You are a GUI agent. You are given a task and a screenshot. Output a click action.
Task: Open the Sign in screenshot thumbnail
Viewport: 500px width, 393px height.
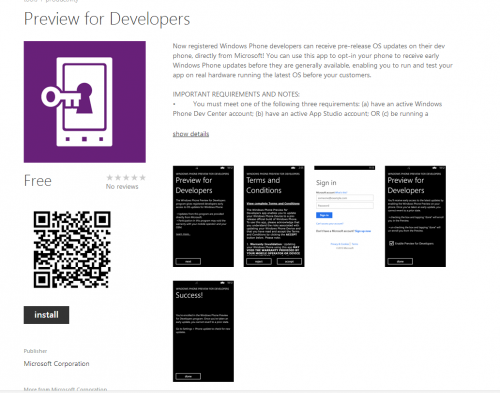[345, 216]
